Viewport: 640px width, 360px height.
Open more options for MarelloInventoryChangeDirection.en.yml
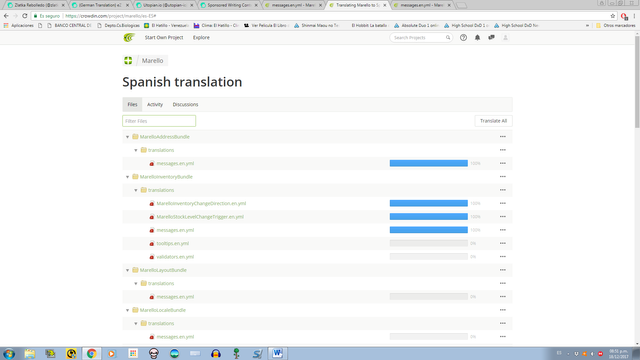coord(503,203)
